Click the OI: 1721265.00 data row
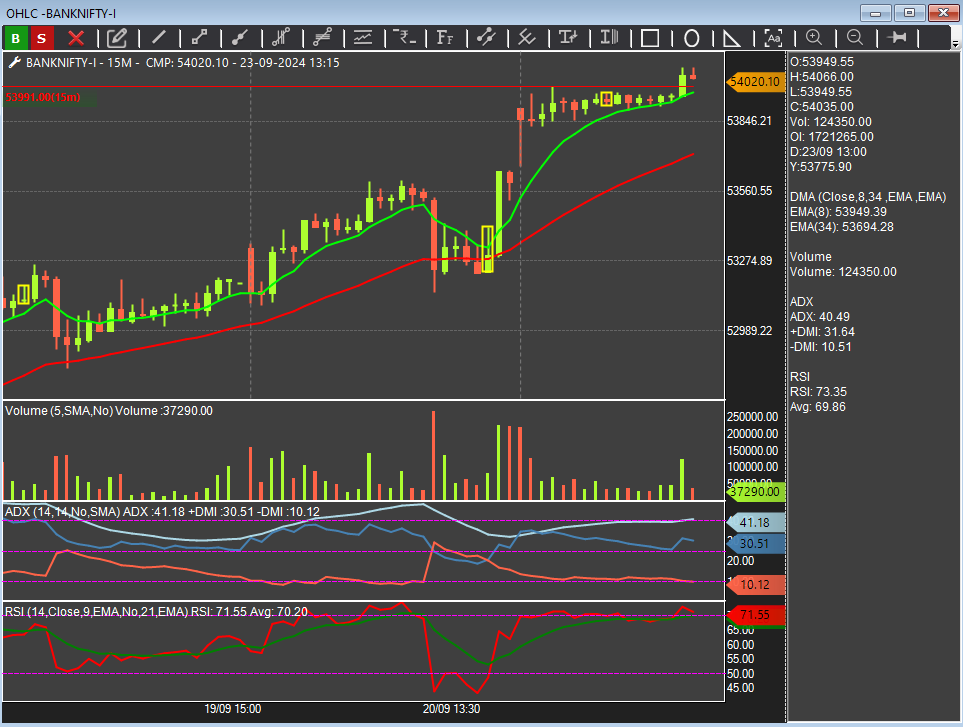This screenshot has width=963, height=727. [832, 137]
